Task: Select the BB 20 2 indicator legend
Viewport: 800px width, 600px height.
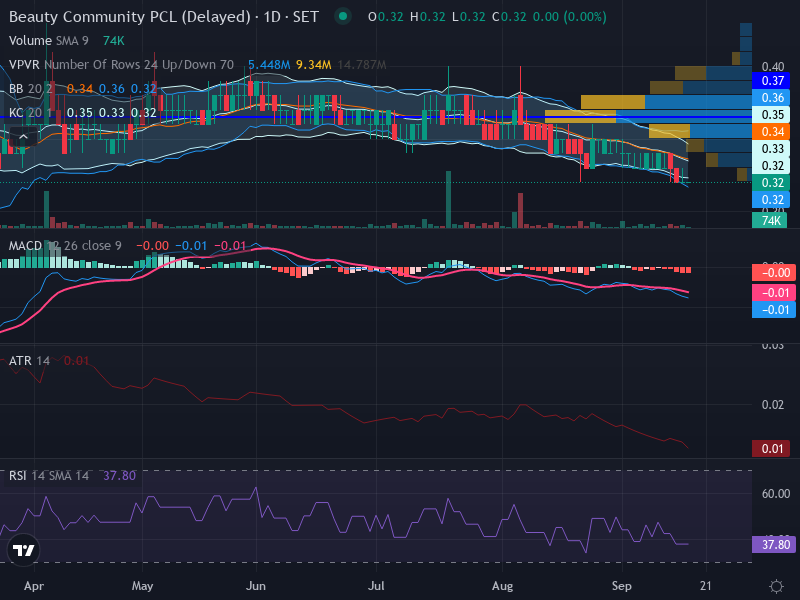Action: [x=31, y=89]
